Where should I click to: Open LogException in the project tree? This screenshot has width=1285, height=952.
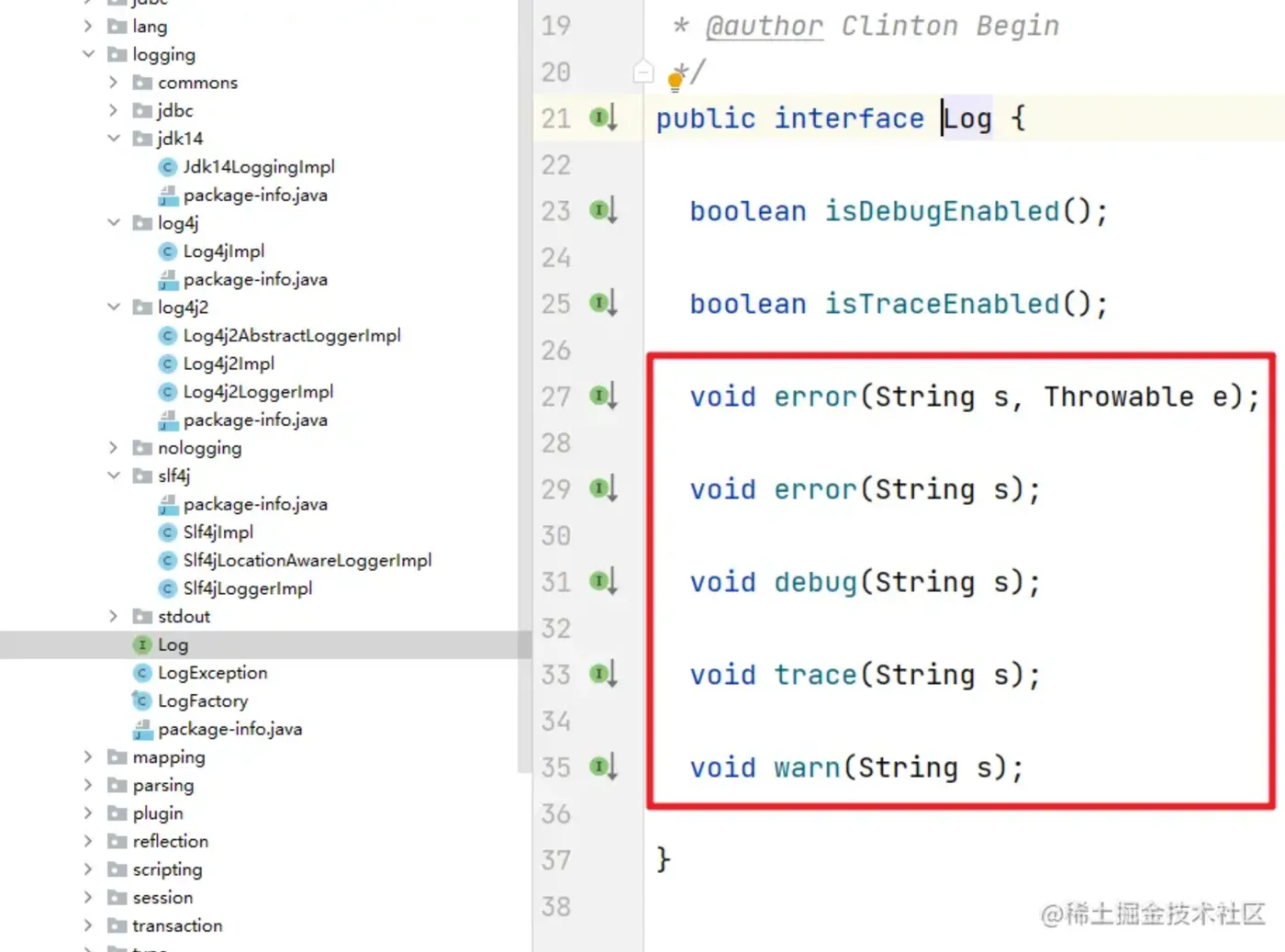tap(212, 673)
